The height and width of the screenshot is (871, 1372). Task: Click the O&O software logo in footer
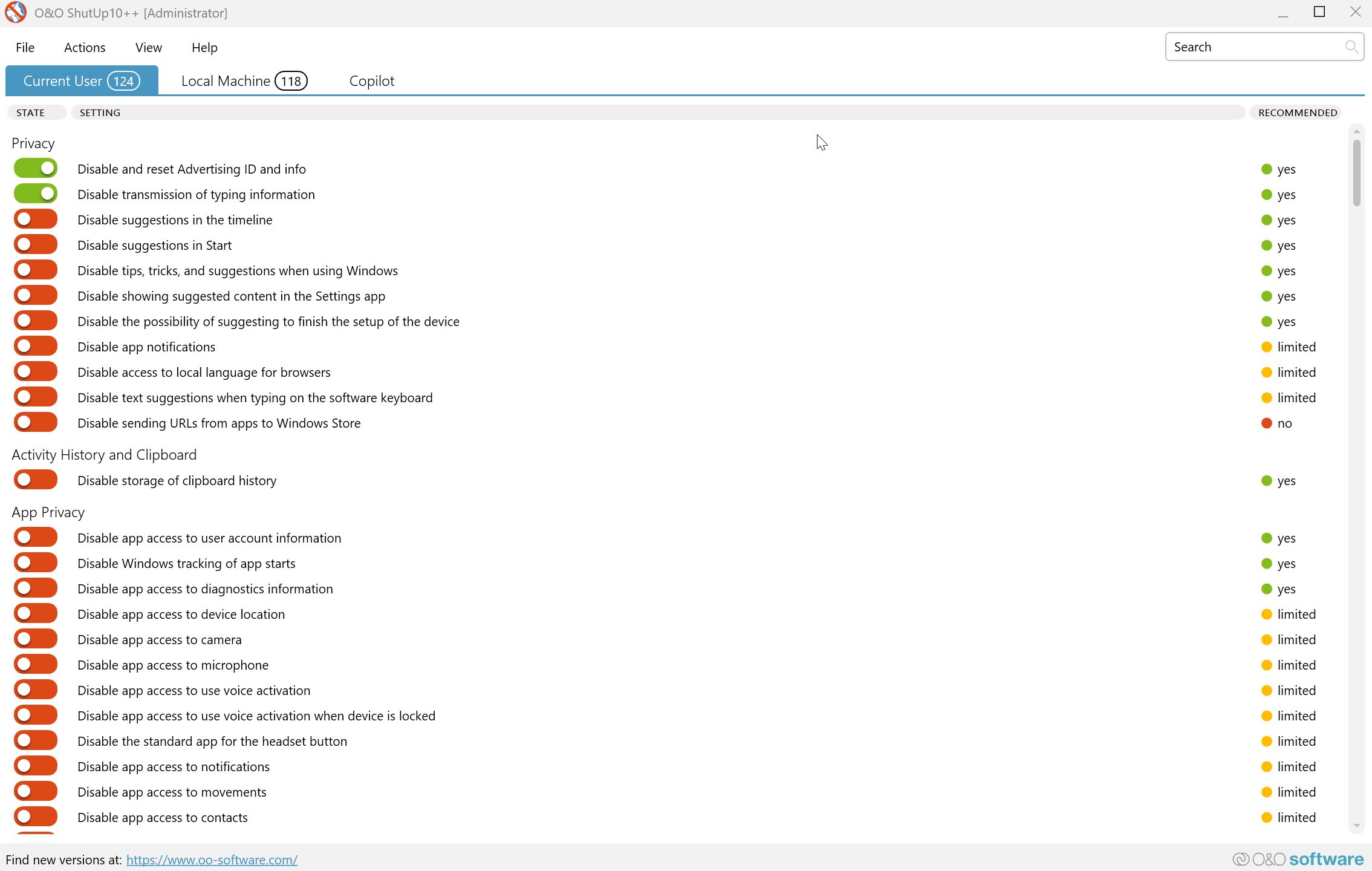pos(1298,859)
